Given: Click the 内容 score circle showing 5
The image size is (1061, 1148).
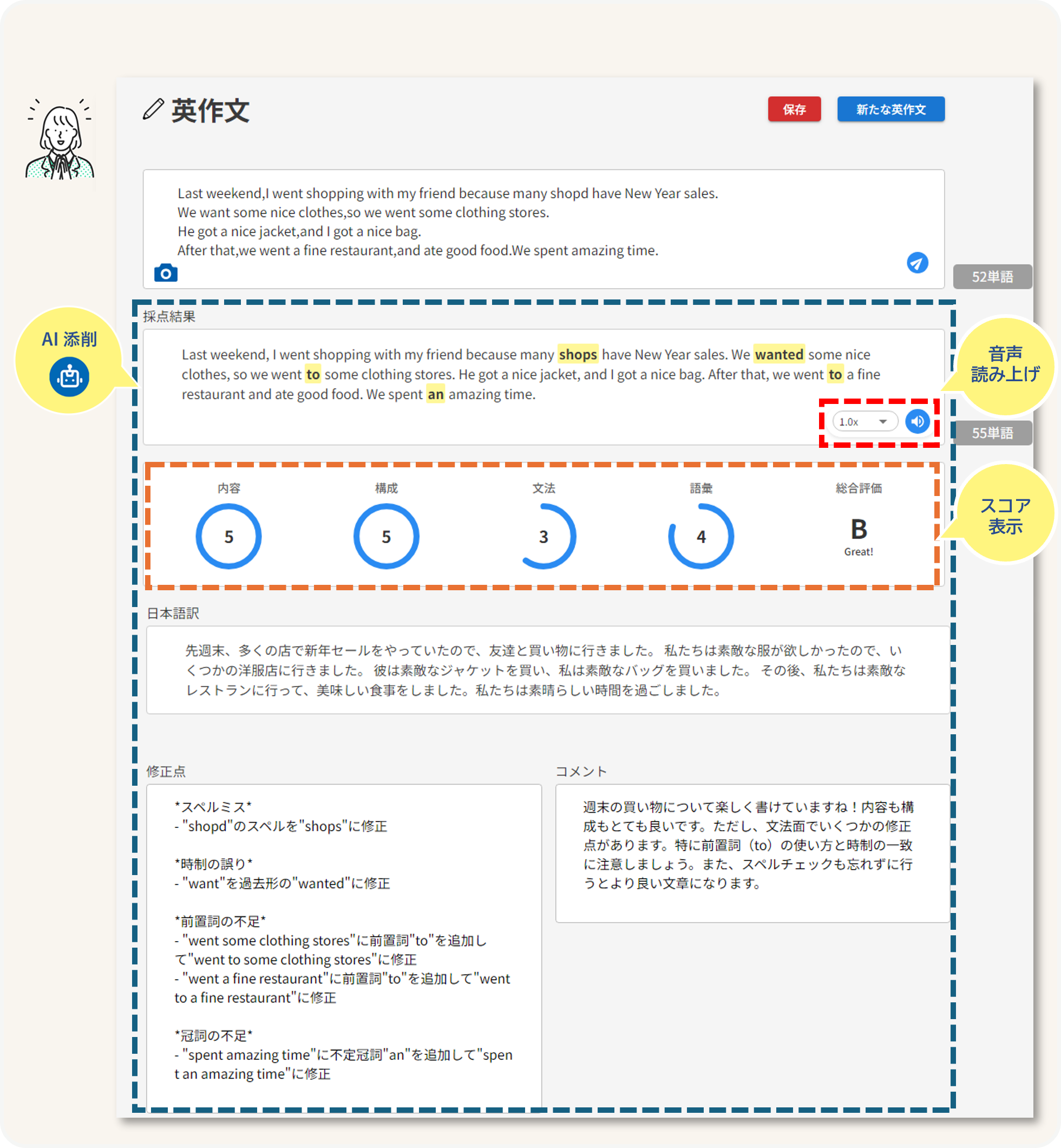Looking at the screenshot, I should 228,537.
